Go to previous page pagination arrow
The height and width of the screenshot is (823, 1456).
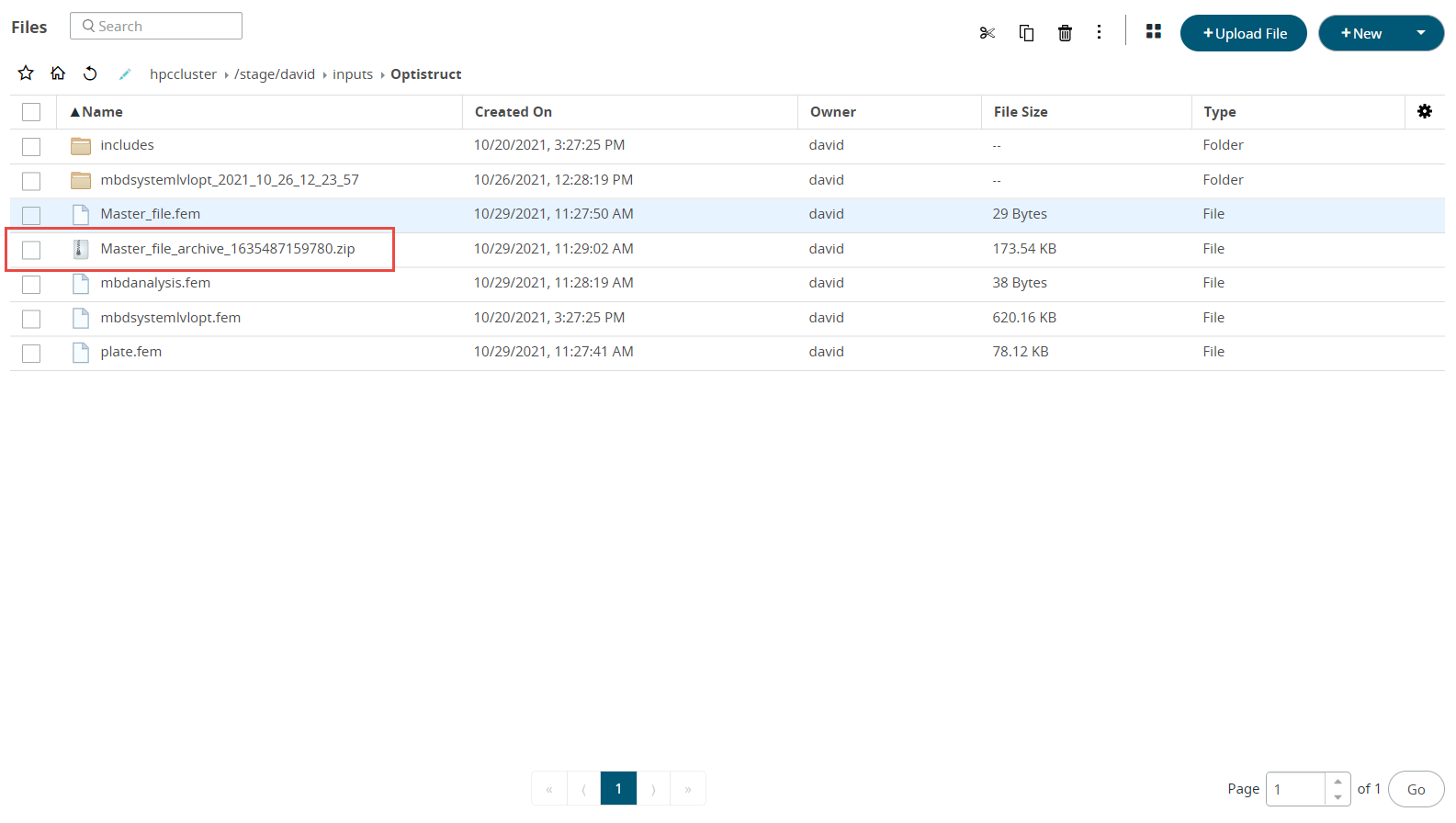583,788
